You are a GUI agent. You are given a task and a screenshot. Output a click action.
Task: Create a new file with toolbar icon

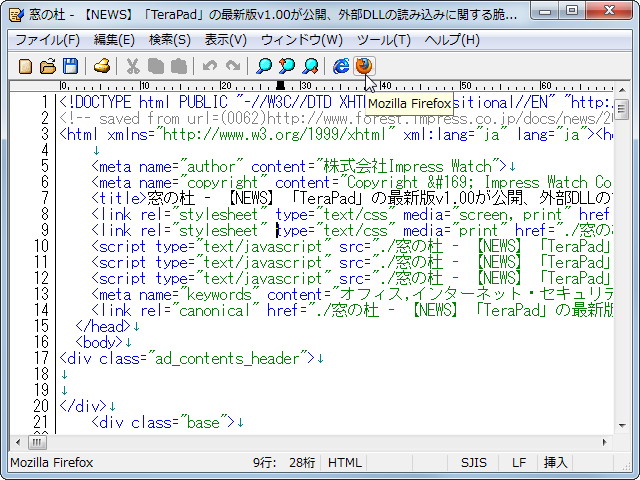(25, 66)
